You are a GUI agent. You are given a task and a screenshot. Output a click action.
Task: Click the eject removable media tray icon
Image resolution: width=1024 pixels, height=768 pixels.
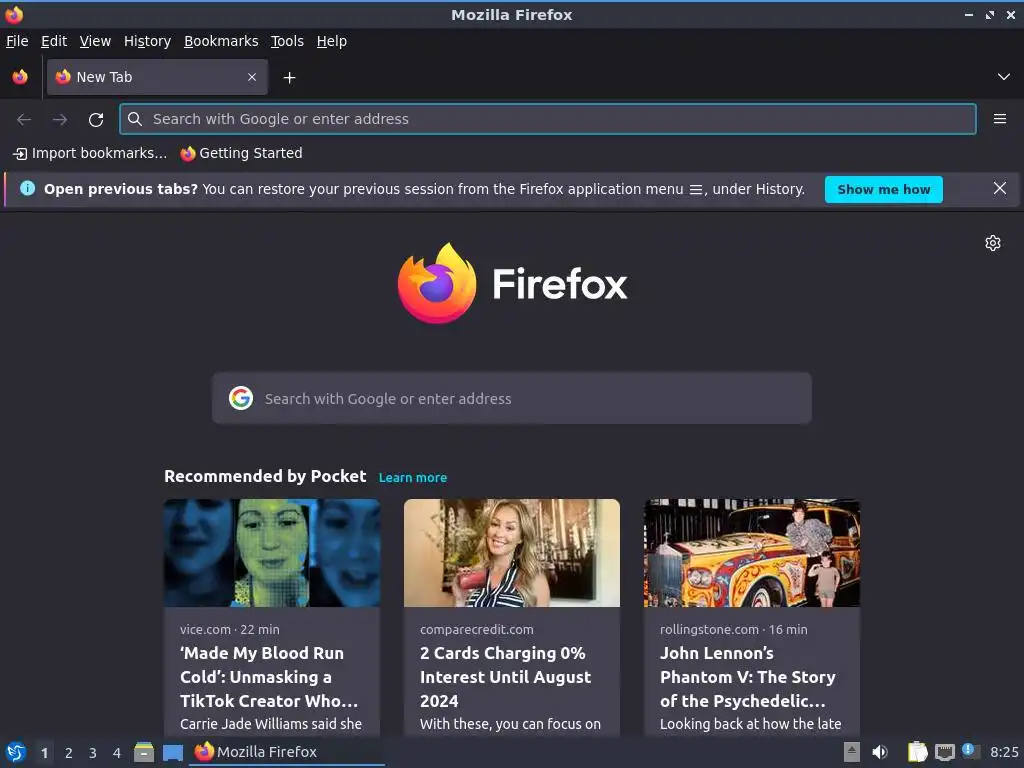(852, 752)
